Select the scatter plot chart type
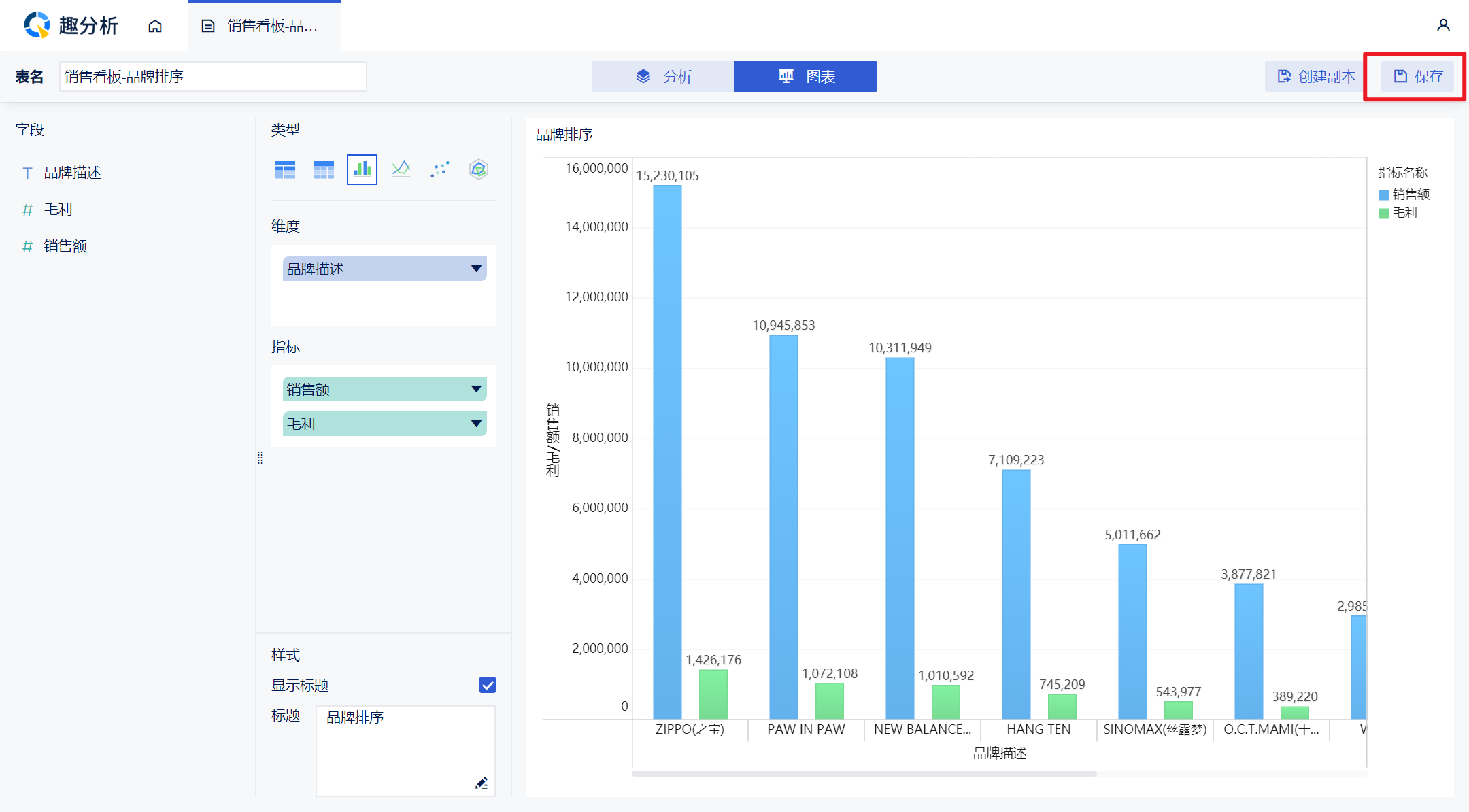Screen dimensions: 1469x812 tap(440, 169)
